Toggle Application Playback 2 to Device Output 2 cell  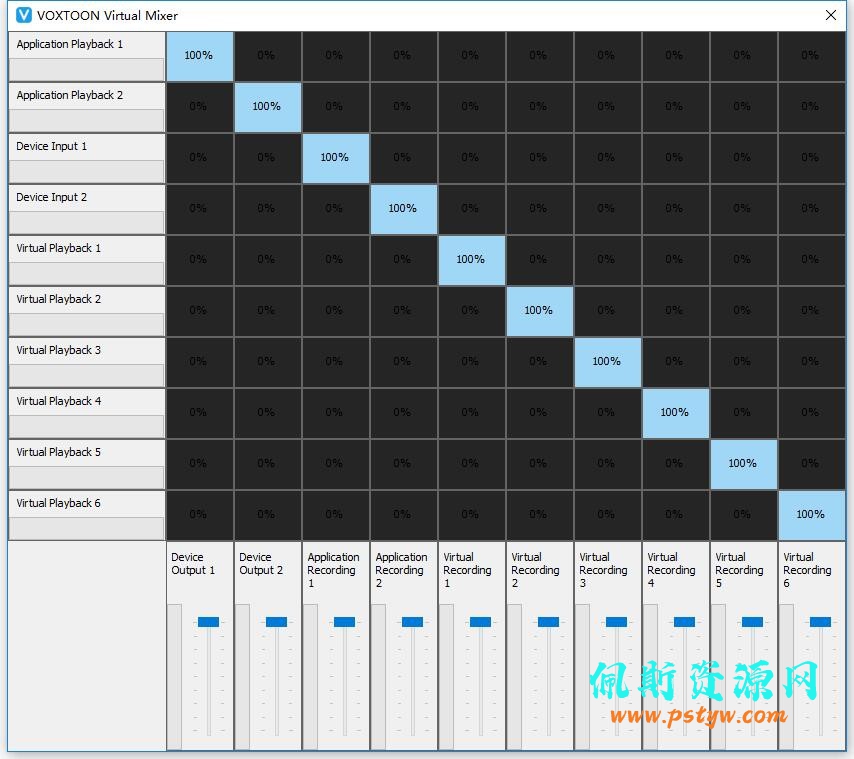pos(268,107)
